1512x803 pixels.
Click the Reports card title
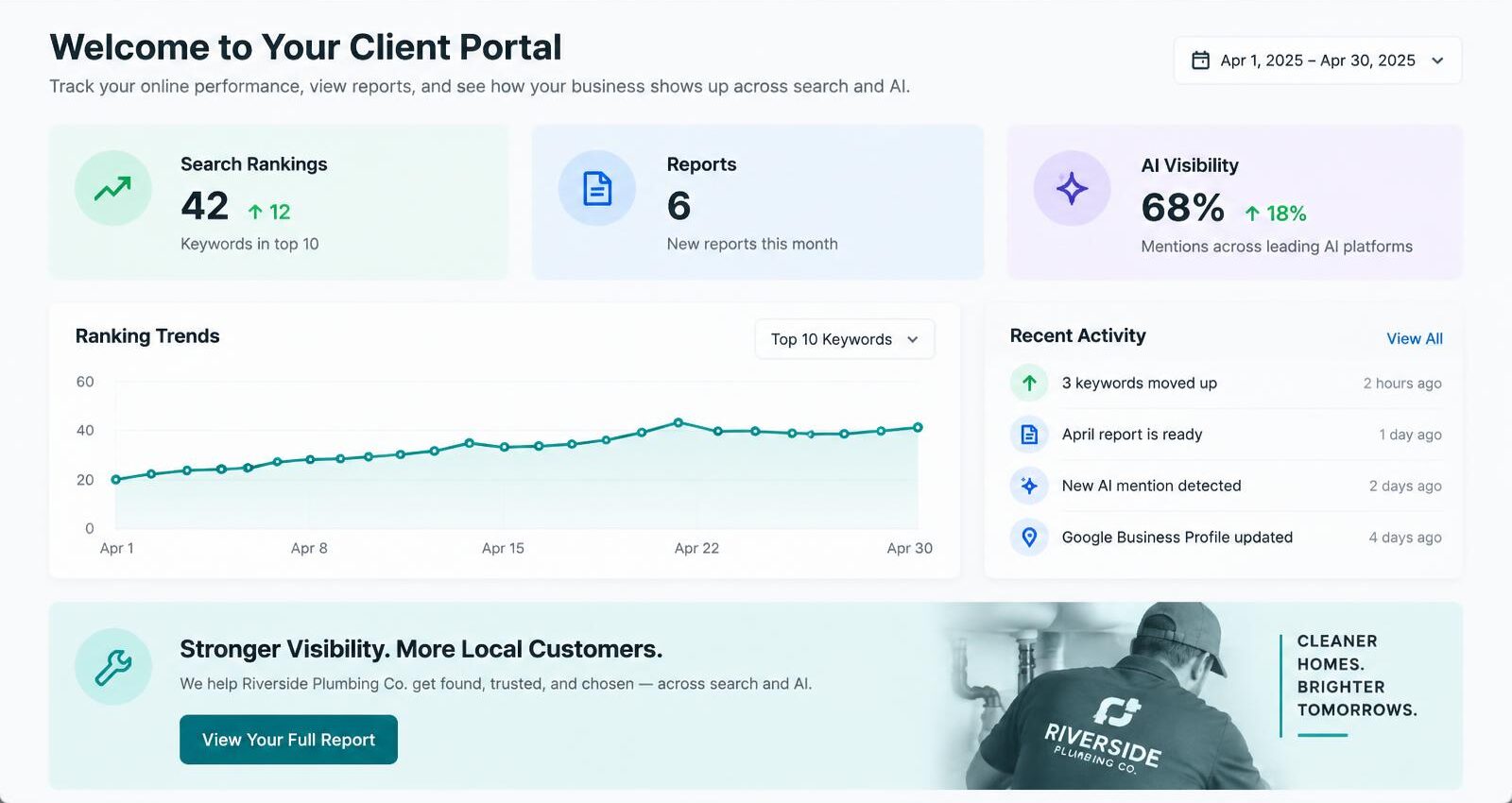coord(701,164)
